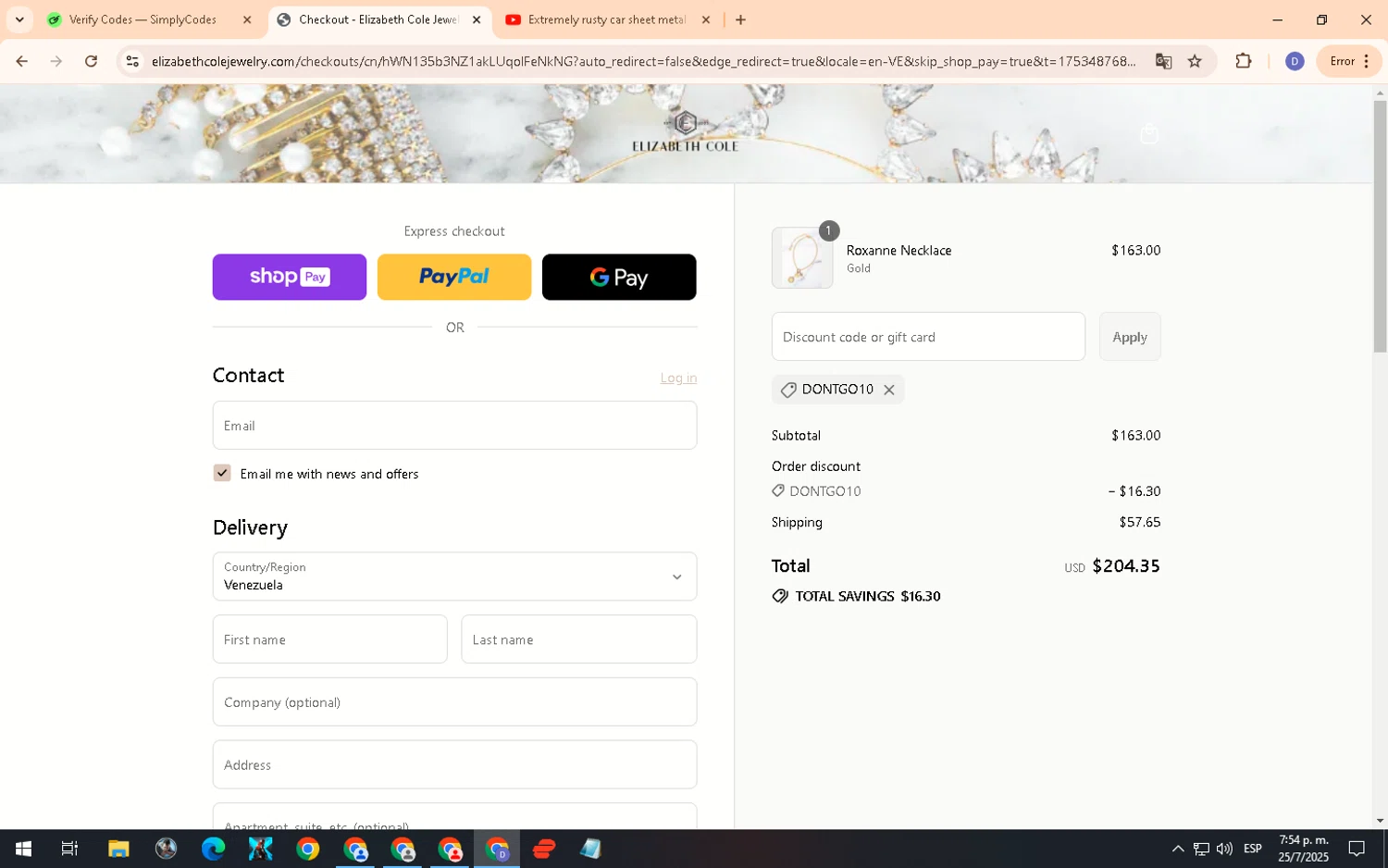Open the Country/Region Venezuela dropdown
Viewport: 1388px width, 868px height.
click(x=454, y=577)
